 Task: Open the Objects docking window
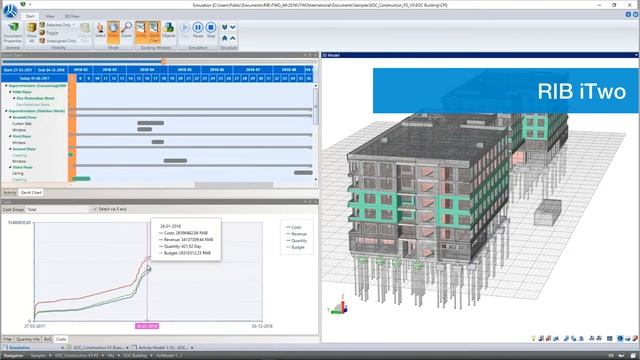tap(168, 31)
